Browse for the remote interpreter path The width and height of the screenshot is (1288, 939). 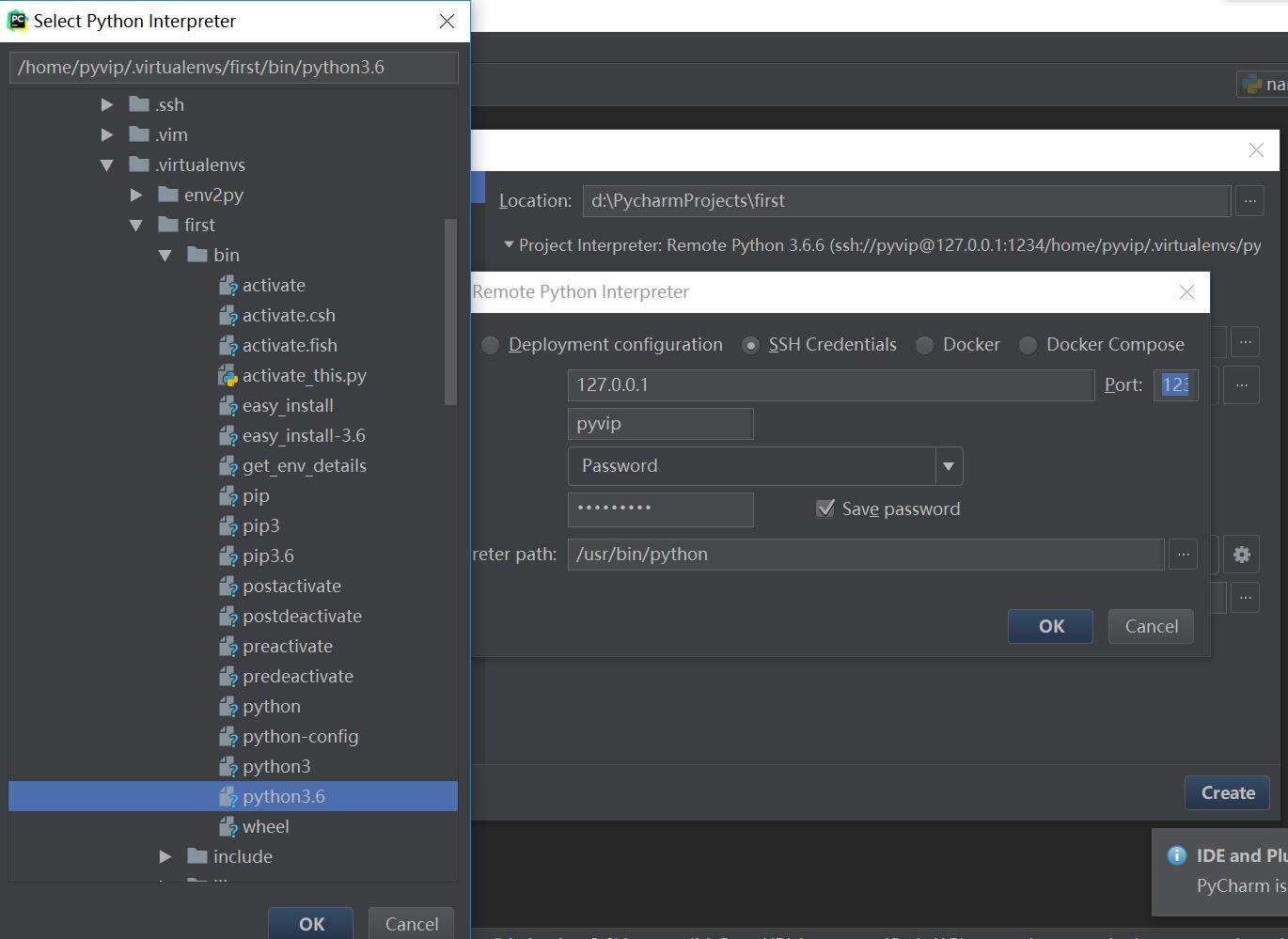click(1184, 555)
